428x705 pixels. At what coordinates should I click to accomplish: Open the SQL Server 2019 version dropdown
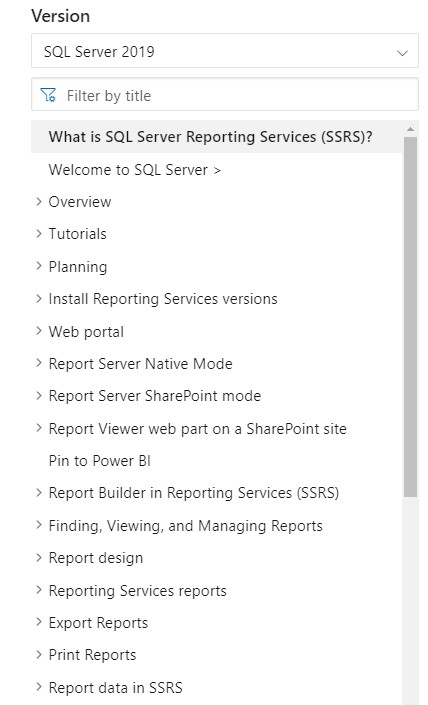tap(225, 51)
